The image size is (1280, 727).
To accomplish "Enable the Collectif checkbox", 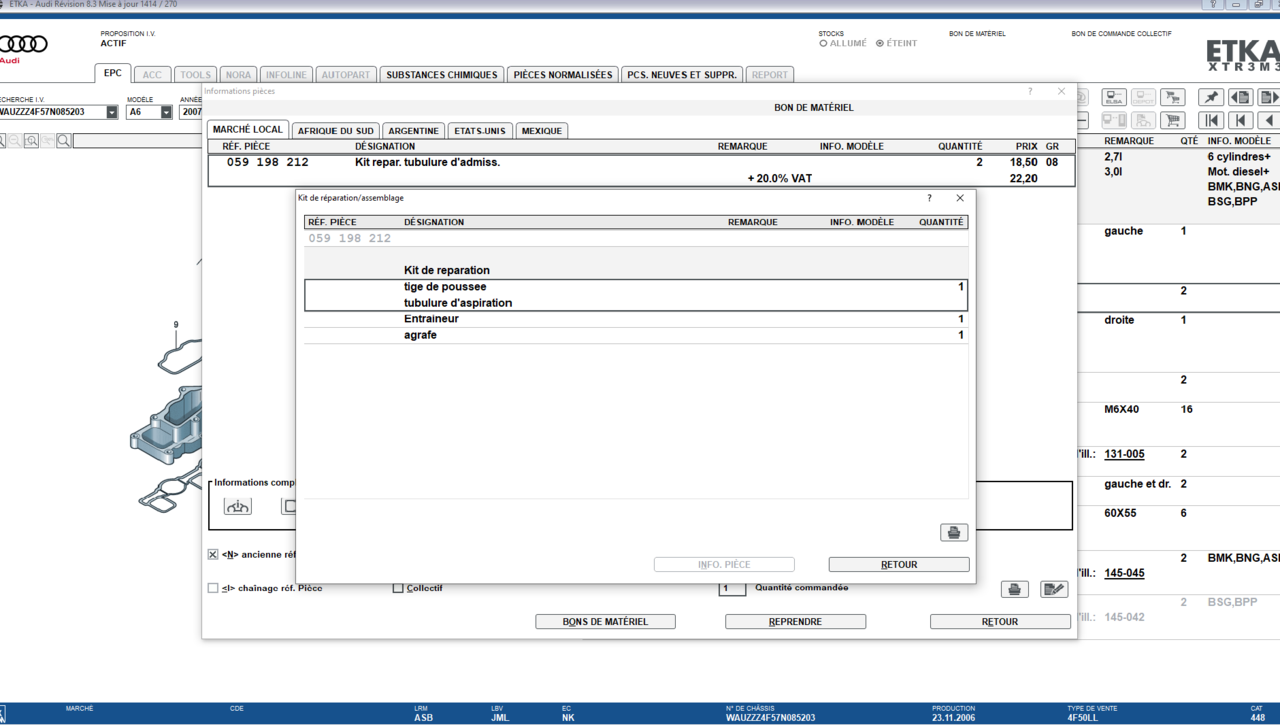I will (398, 589).
